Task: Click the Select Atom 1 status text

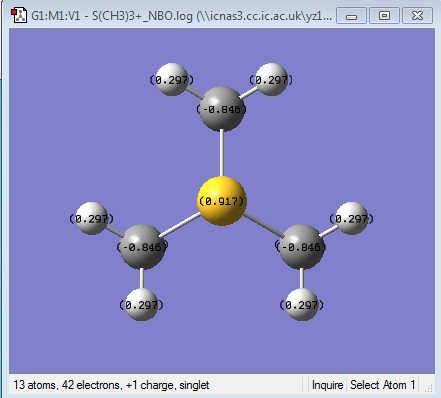Action: [382, 385]
